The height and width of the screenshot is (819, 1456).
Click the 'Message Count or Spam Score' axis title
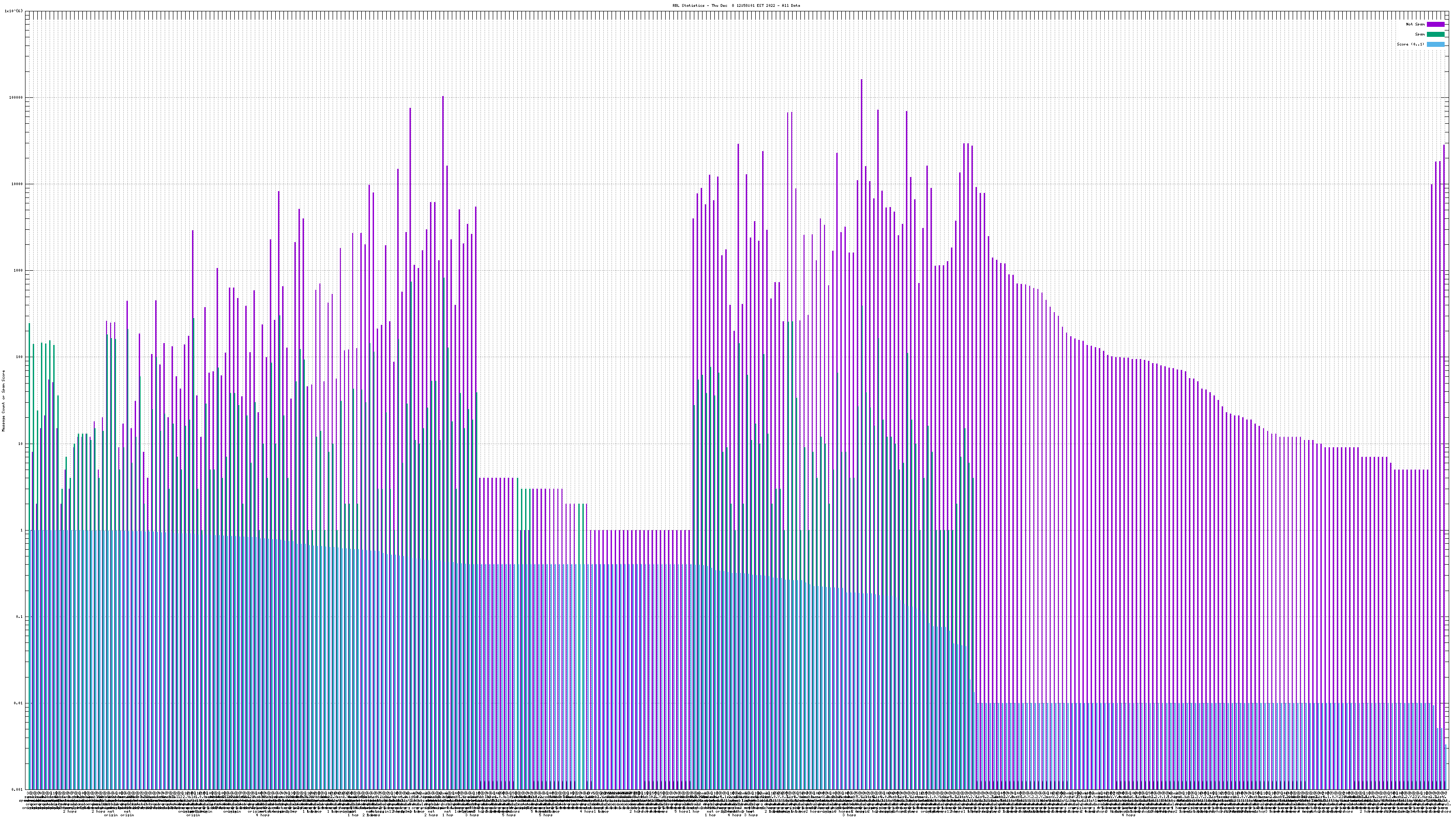[3, 401]
